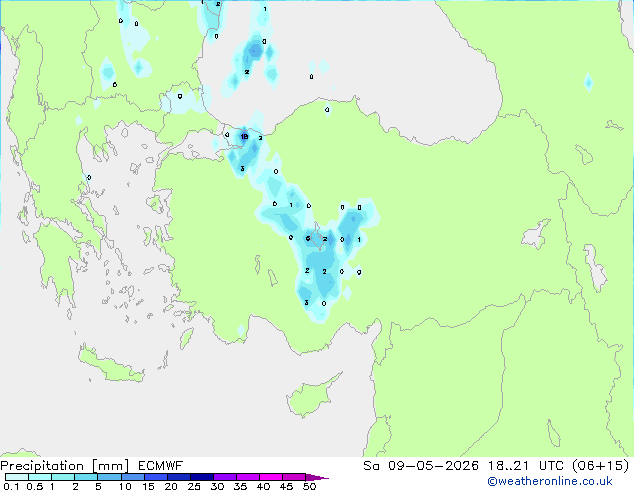Select the 1–2 mm legend color swatch
Viewport: 634px width, 490px height.
coord(63,477)
